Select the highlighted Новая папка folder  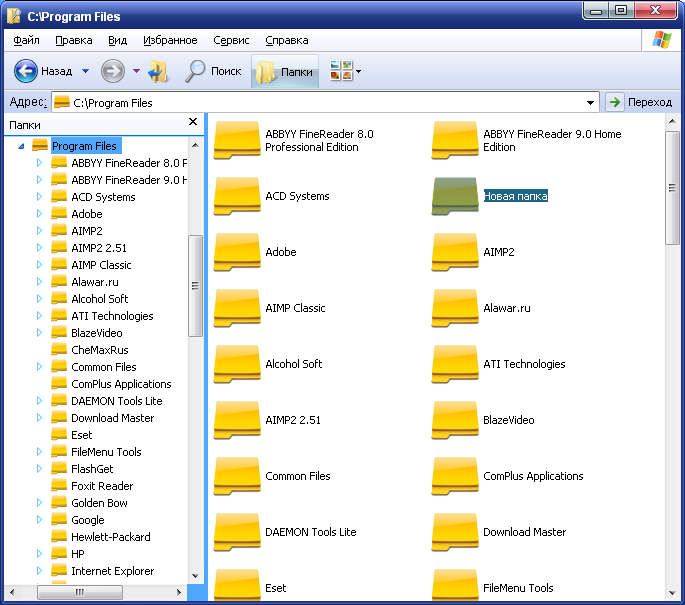coord(455,196)
